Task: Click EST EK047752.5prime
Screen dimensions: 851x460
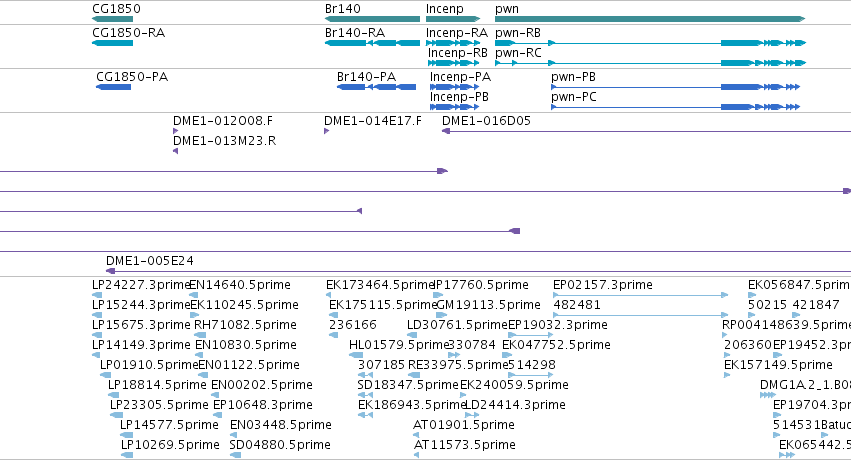Action: [556, 345]
